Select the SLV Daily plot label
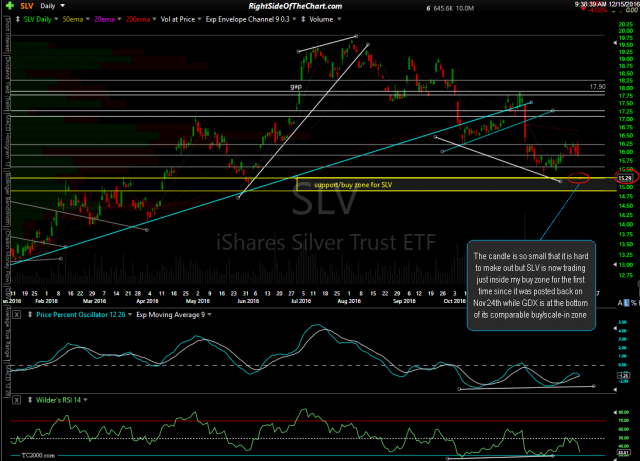Screen dimensions: 640x461 click(38, 19)
